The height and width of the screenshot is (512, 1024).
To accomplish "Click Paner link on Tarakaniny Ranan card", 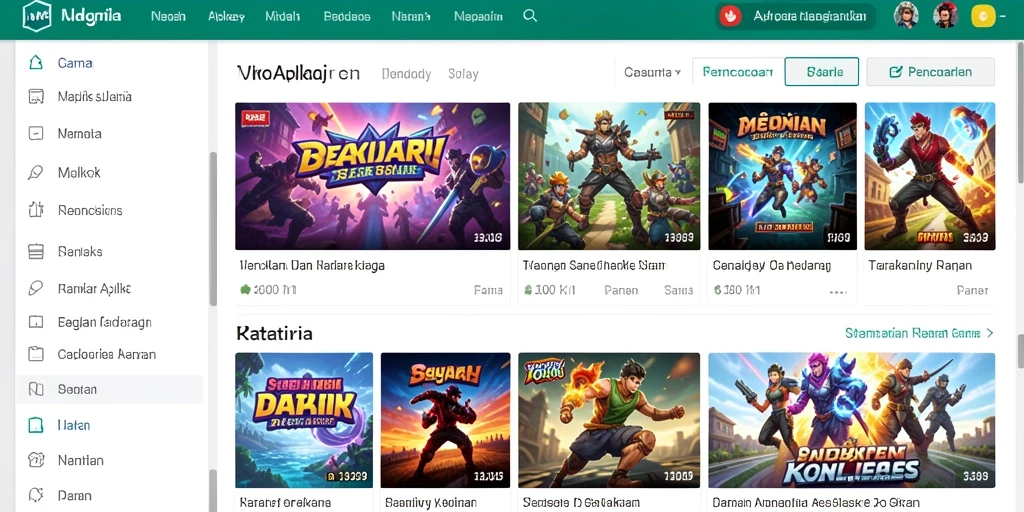I will (972, 290).
